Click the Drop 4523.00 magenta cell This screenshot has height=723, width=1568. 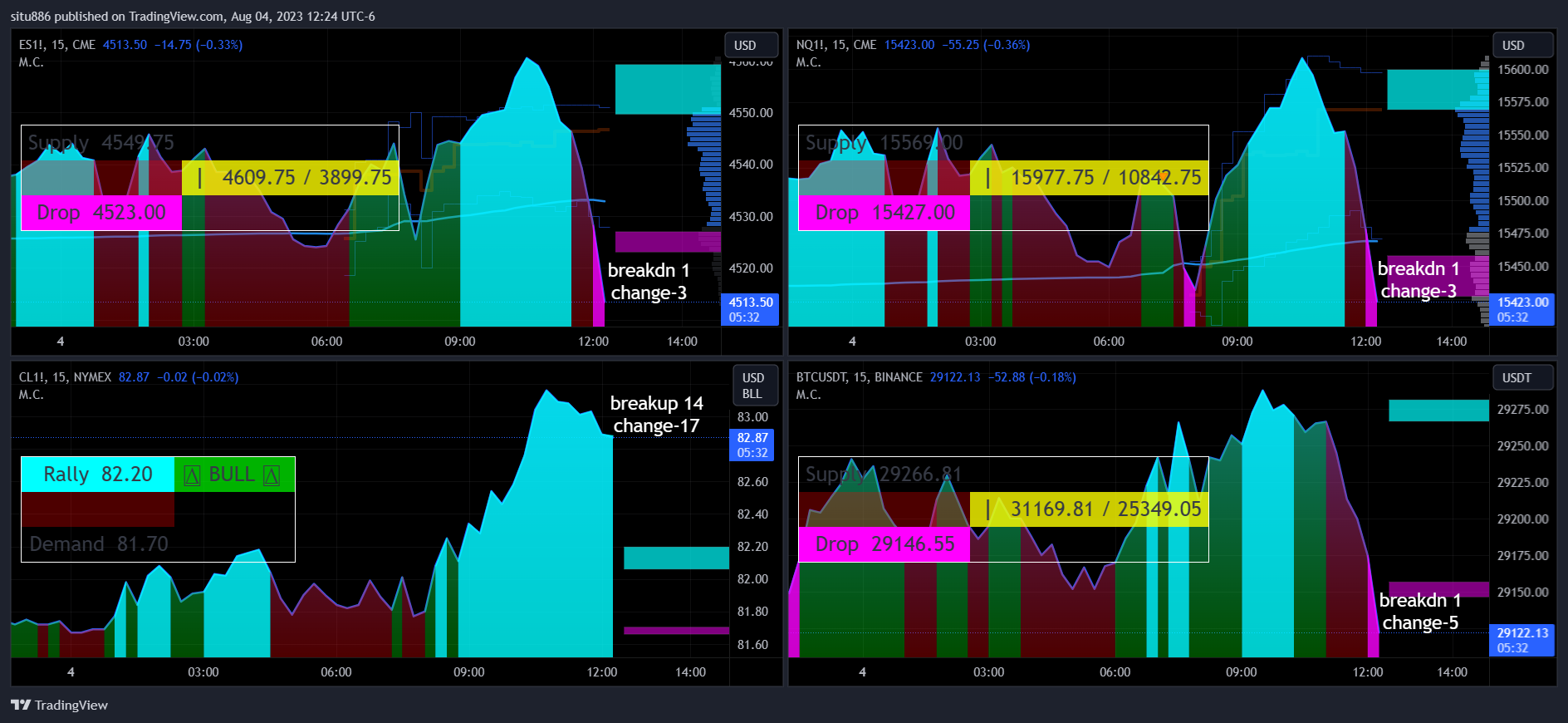click(101, 213)
